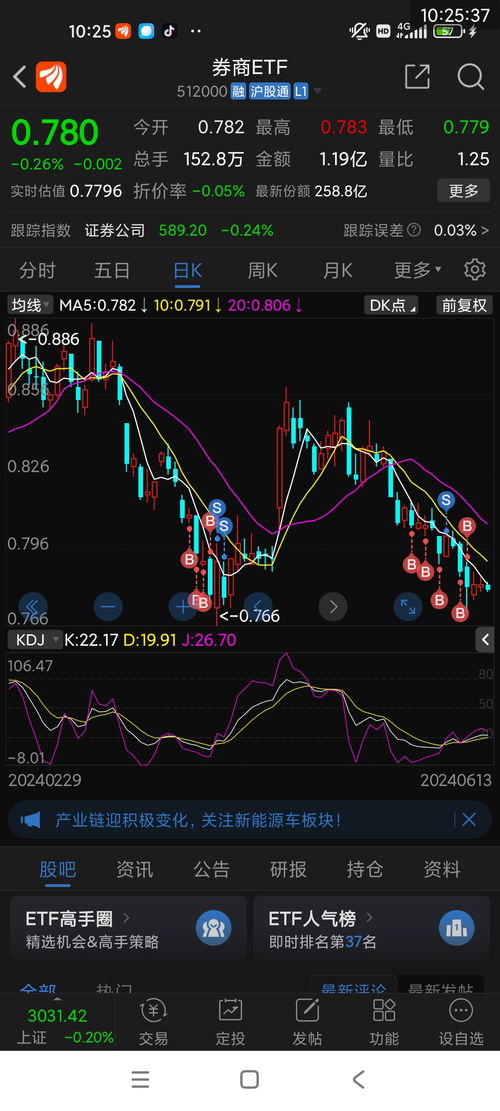Open 公告 announcements tab

(212, 869)
